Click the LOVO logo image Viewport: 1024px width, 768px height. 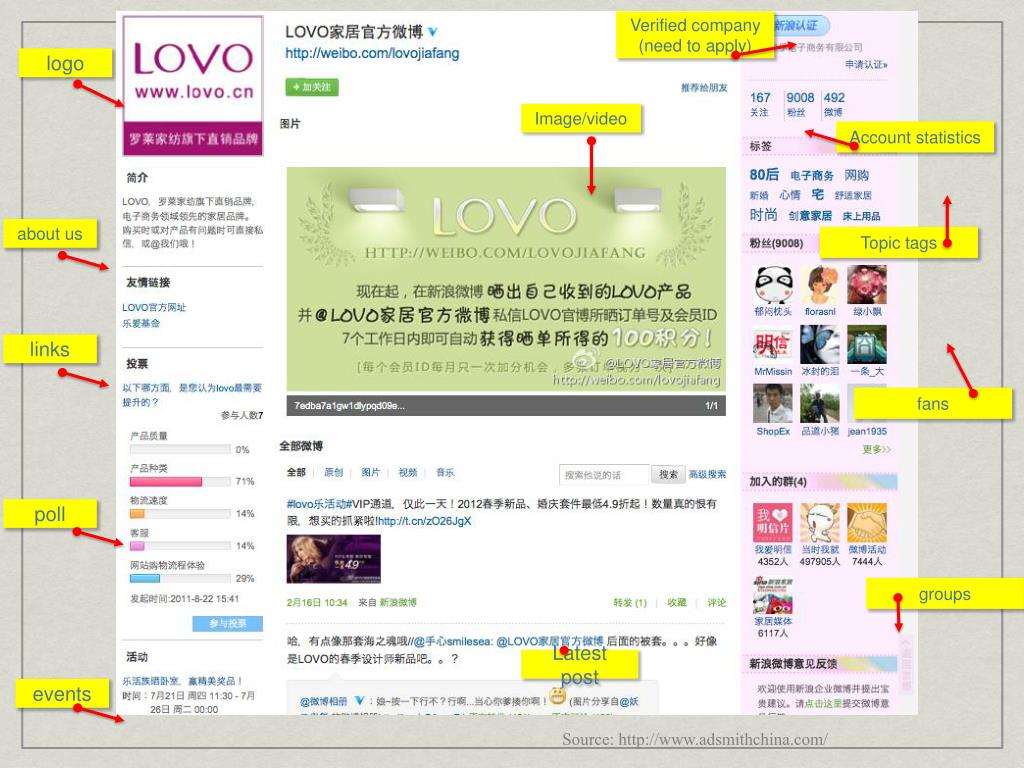click(x=193, y=86)
